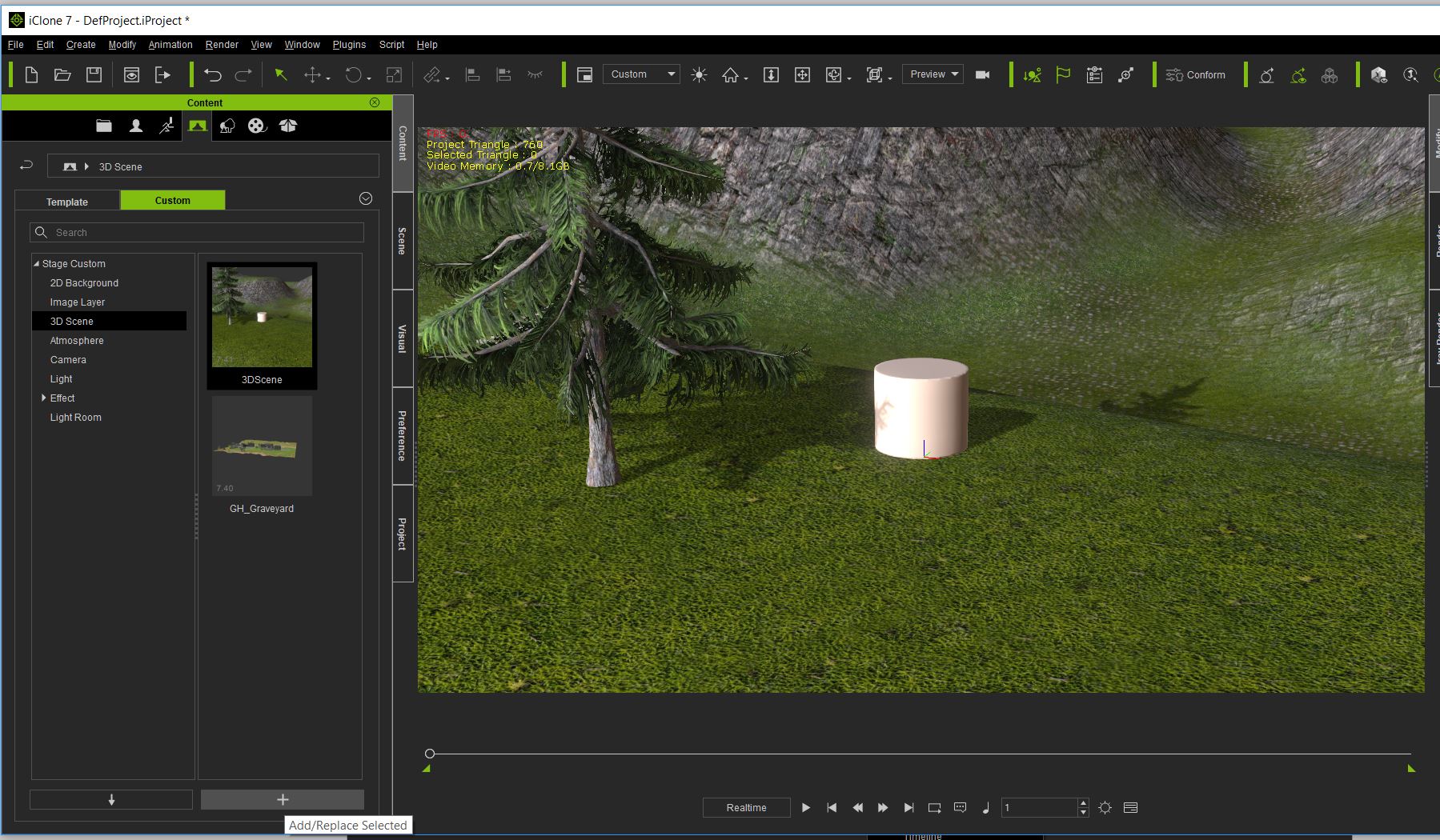Viewport: 1440px width, 840px height.
Task: Click the Home camera view icon
Action: click(x=730, y=75)
